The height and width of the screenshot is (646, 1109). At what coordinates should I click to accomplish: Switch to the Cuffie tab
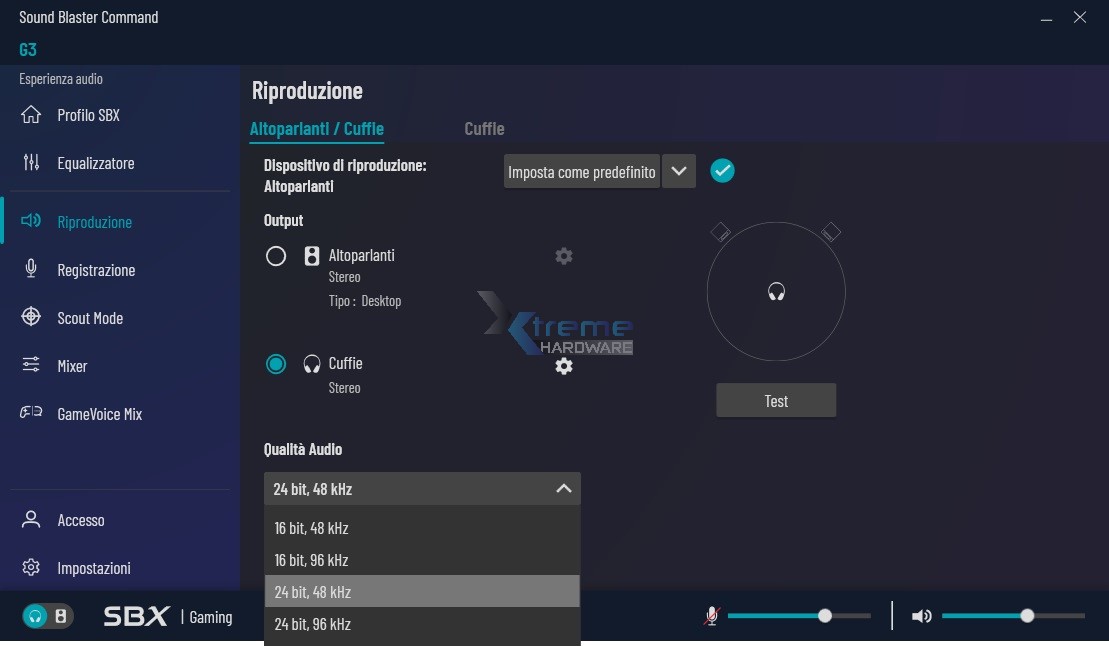tap(484, 129)
